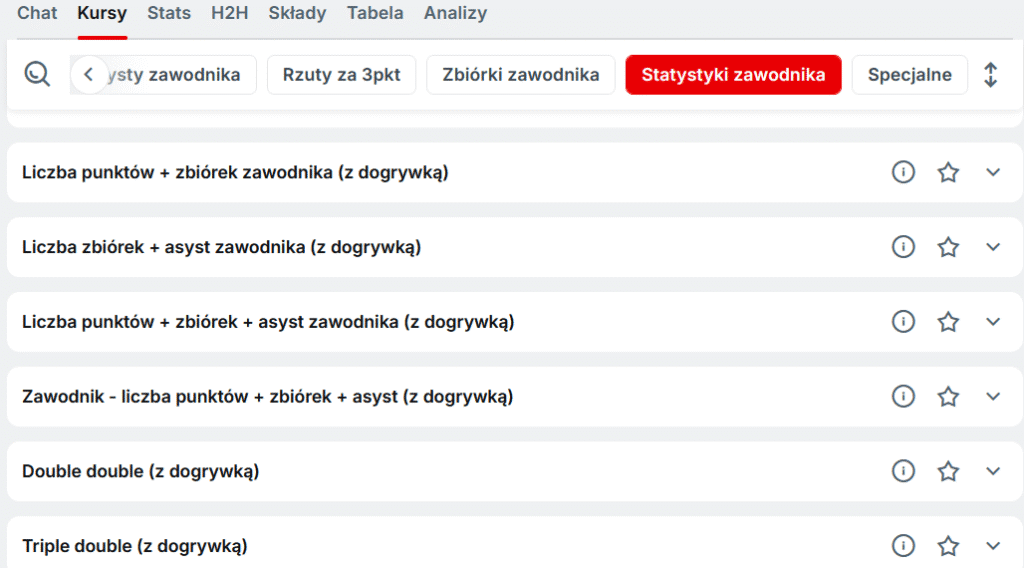This screenshot has width=1024, height=568.
Task: Info icon for Zawodnik - liczba punktów row
Action: tap(903, 396)
